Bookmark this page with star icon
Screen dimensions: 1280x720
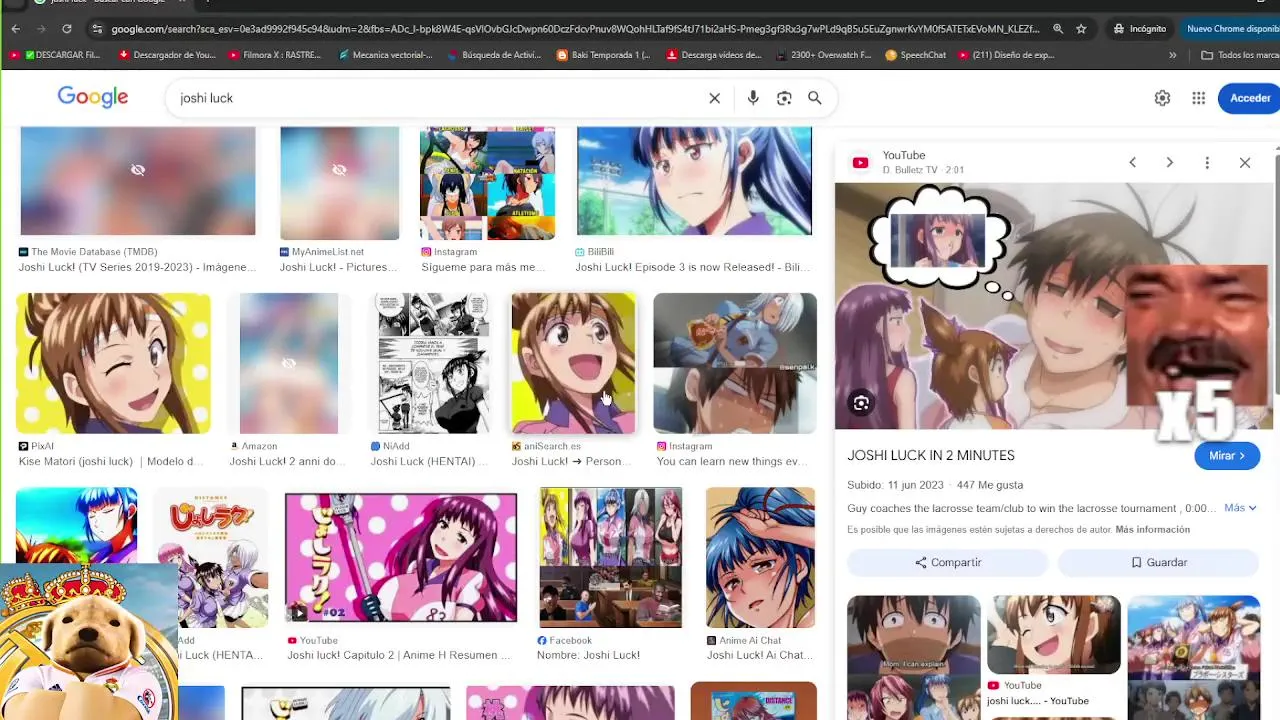[1081, 29]
